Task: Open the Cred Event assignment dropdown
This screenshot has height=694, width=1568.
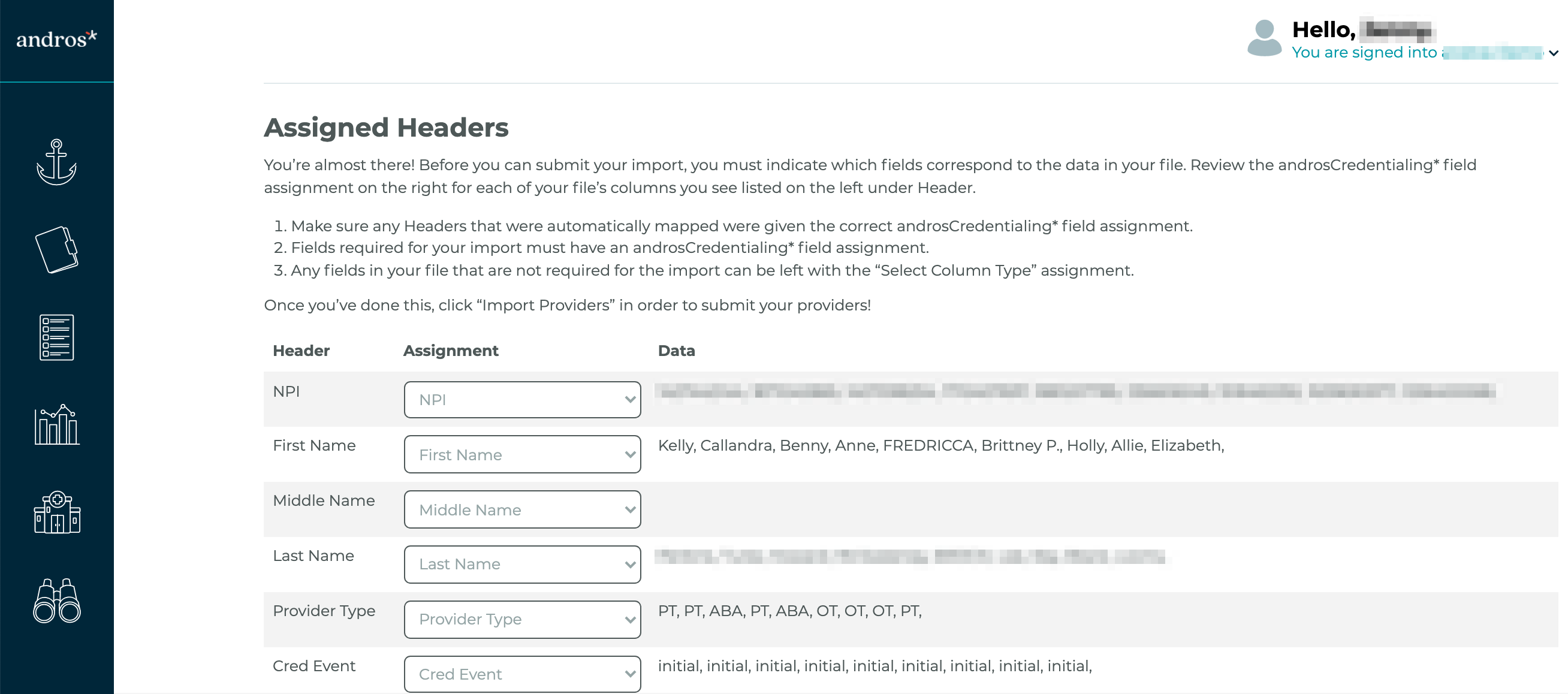Action: [522, 674]
